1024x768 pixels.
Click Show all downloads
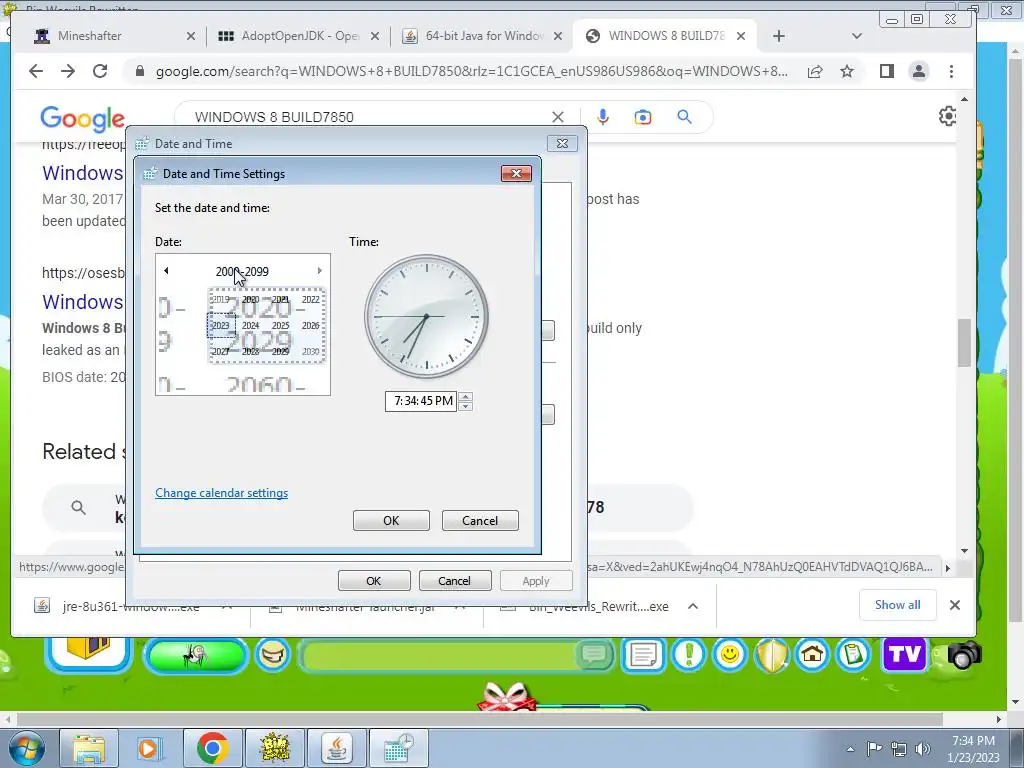(897, 605)
